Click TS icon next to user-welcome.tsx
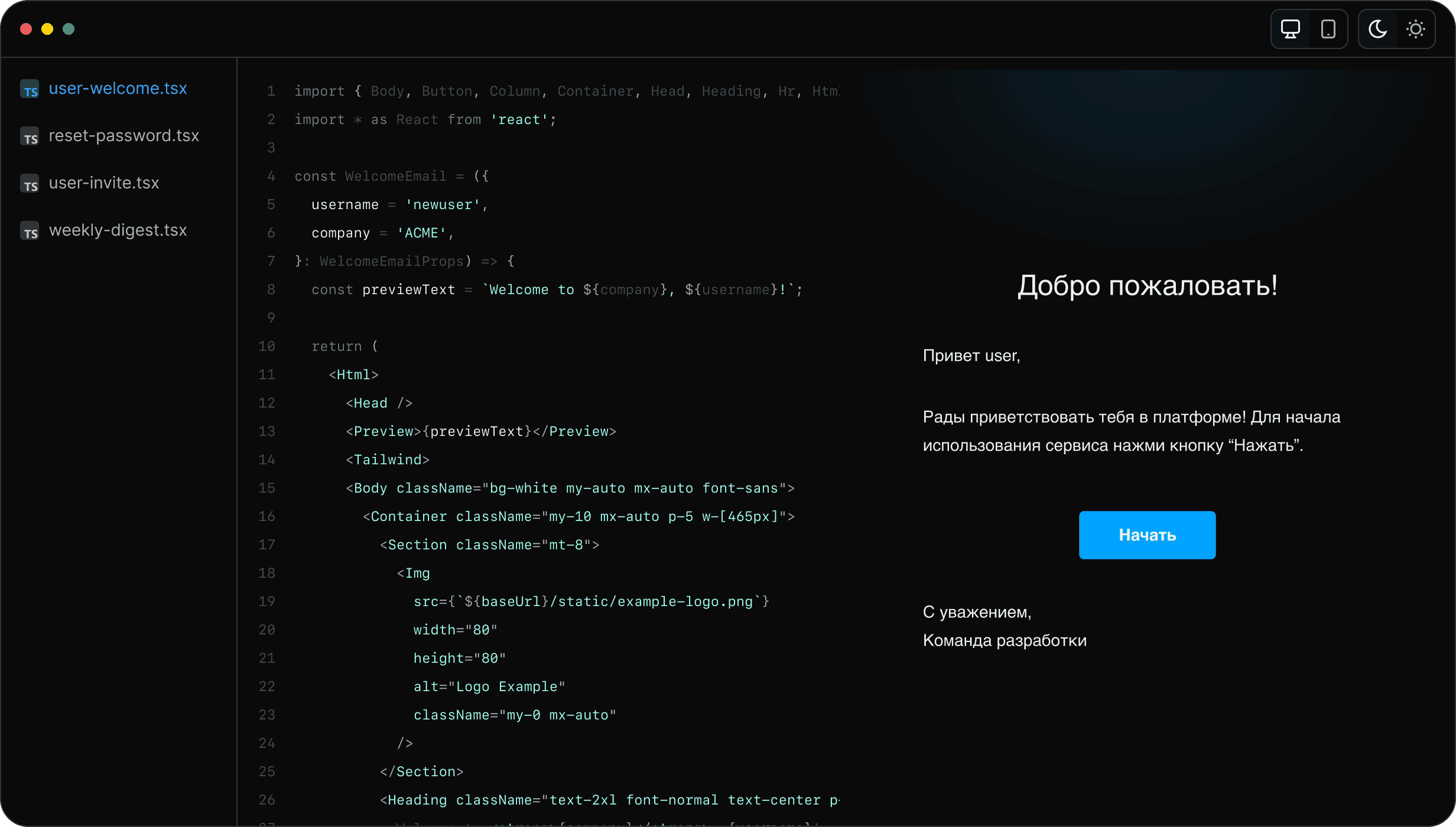Viewport: 1456px width, 827px height. [x=30, y=90]
